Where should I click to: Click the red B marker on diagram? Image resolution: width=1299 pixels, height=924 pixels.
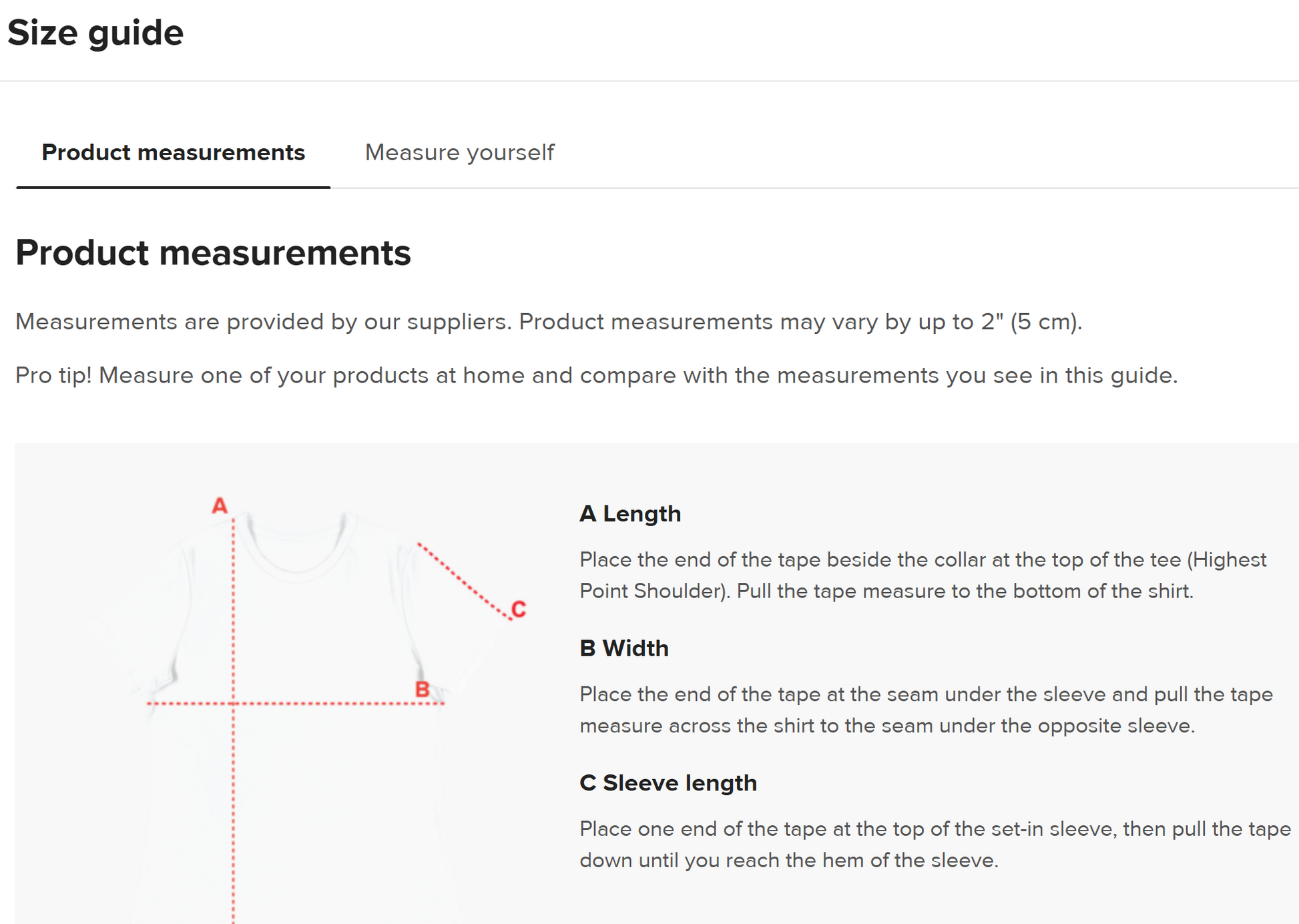pyautogui.click(x=422, y=689)
